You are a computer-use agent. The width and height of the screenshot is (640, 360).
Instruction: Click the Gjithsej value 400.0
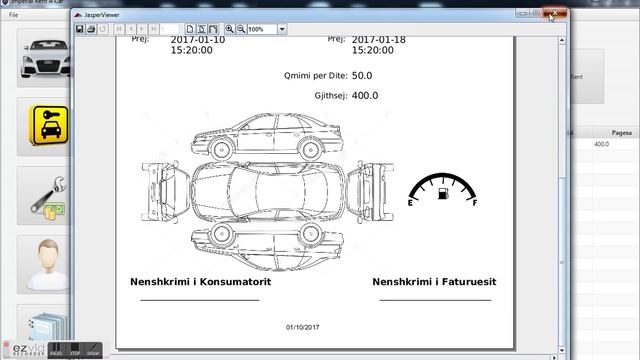point(365,96)
